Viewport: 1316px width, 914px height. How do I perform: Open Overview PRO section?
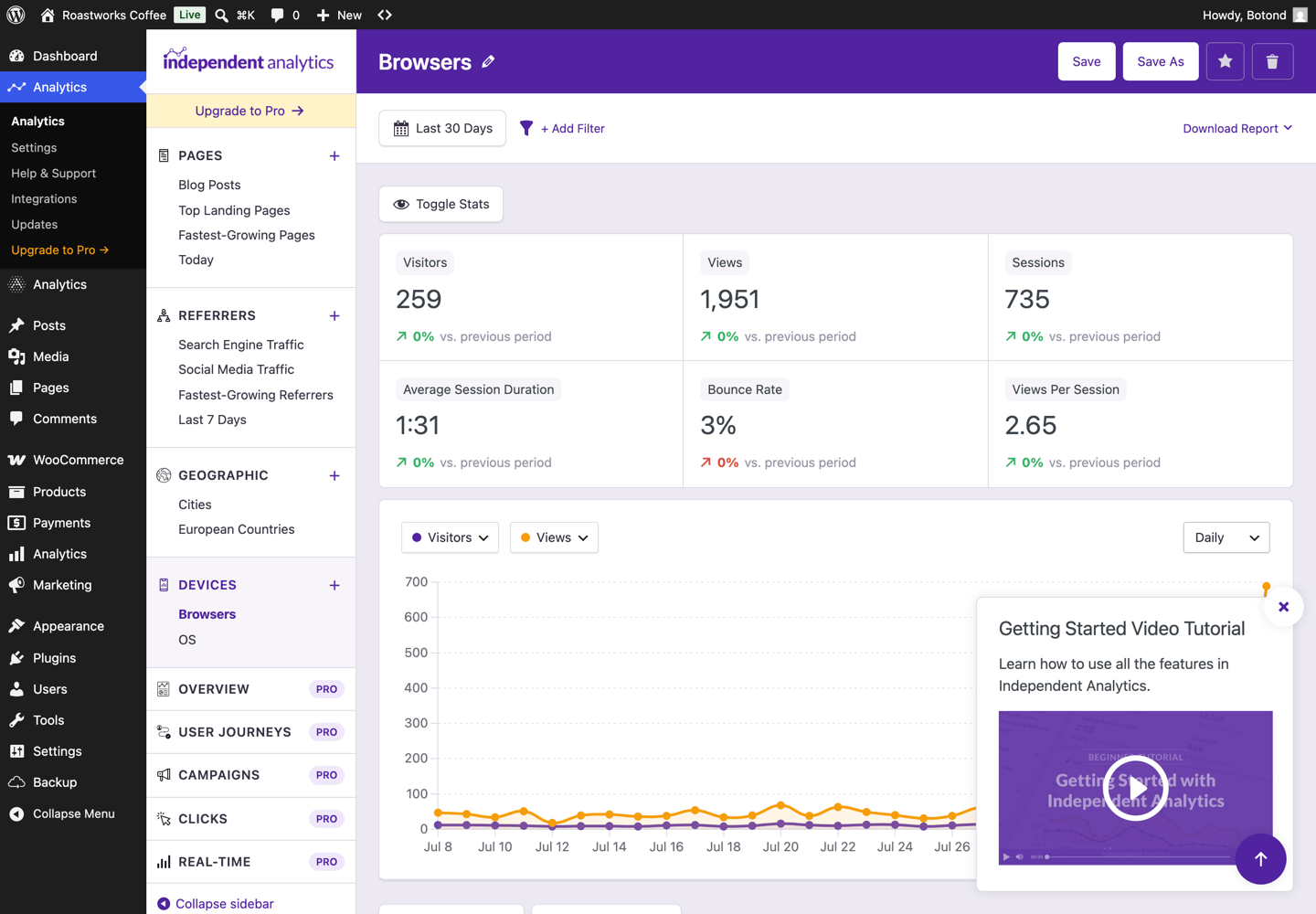250,689
